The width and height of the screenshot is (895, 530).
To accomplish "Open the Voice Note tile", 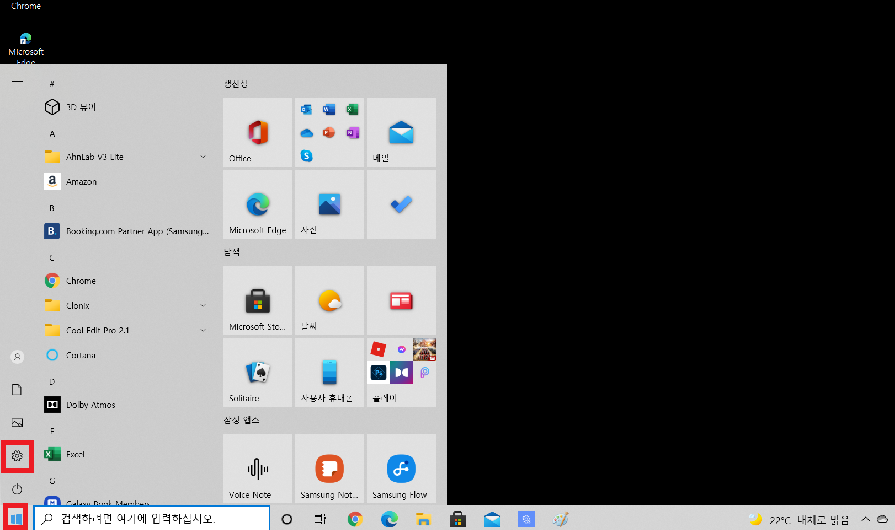I will (x=257, y=468).
